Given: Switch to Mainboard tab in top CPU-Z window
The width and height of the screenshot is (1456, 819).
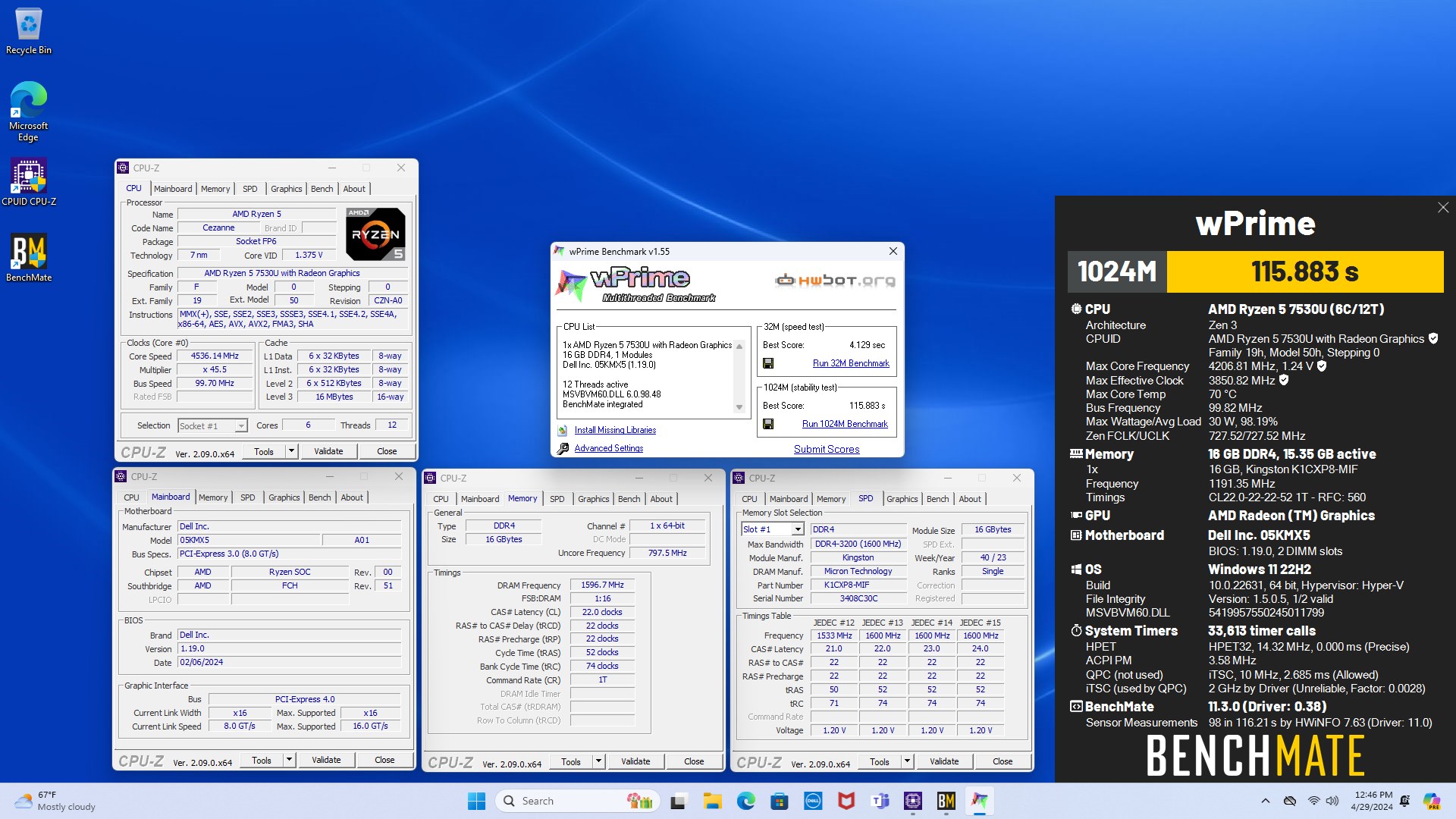Looking at the screenshot, I should (x=173, y=189).
